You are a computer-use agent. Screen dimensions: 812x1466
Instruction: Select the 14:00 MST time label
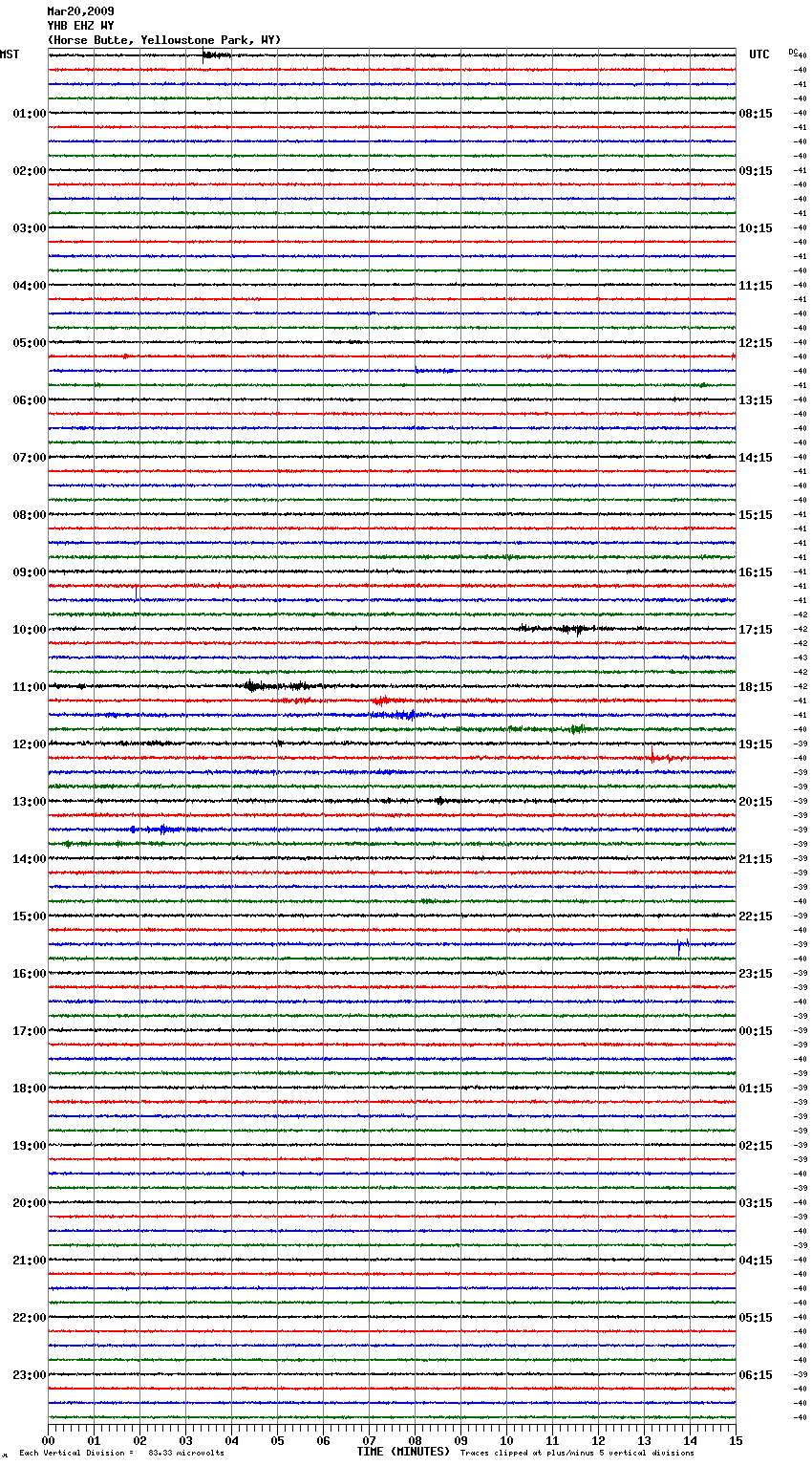coord(30,859)
